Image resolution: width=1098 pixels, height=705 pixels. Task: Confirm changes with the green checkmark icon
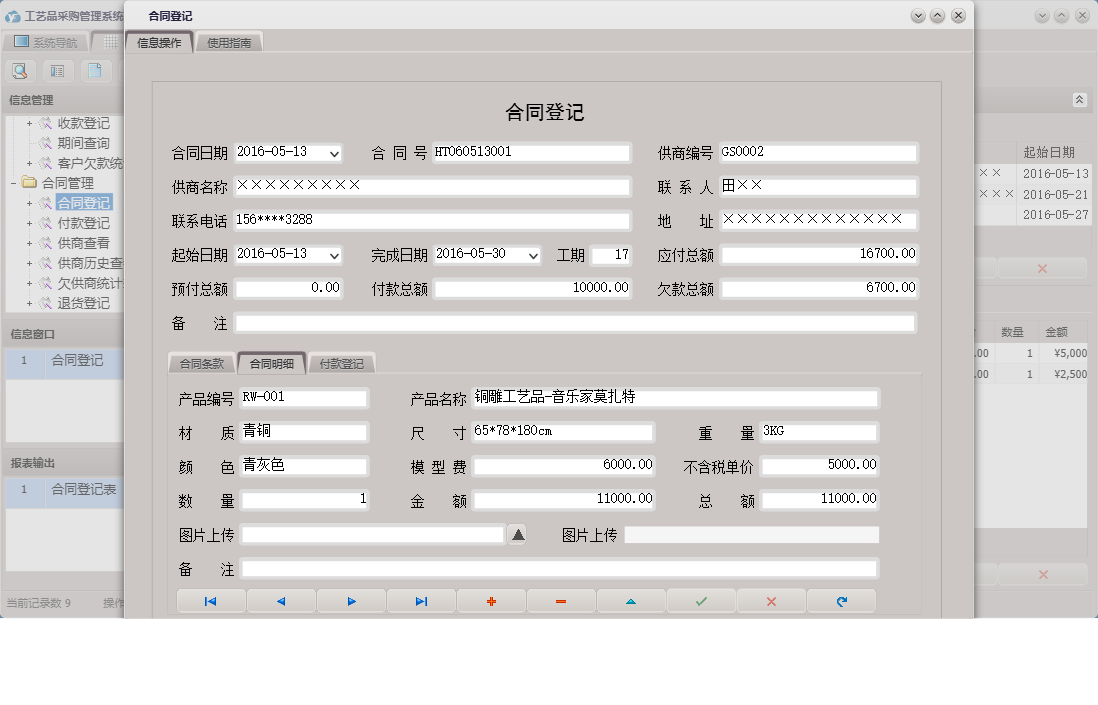[701, 600]
